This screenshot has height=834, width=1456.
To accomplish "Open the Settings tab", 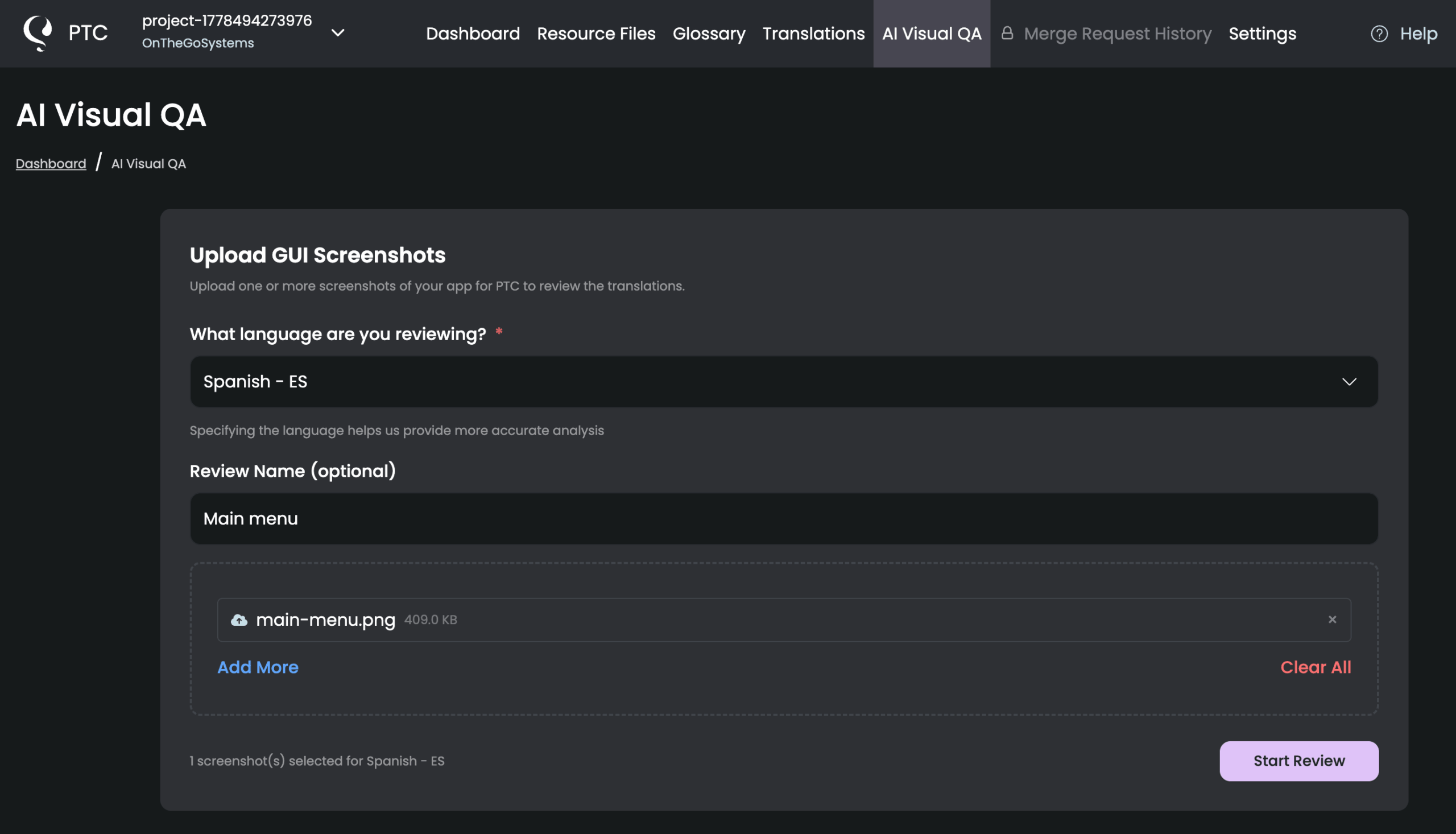I will 1262,33.
